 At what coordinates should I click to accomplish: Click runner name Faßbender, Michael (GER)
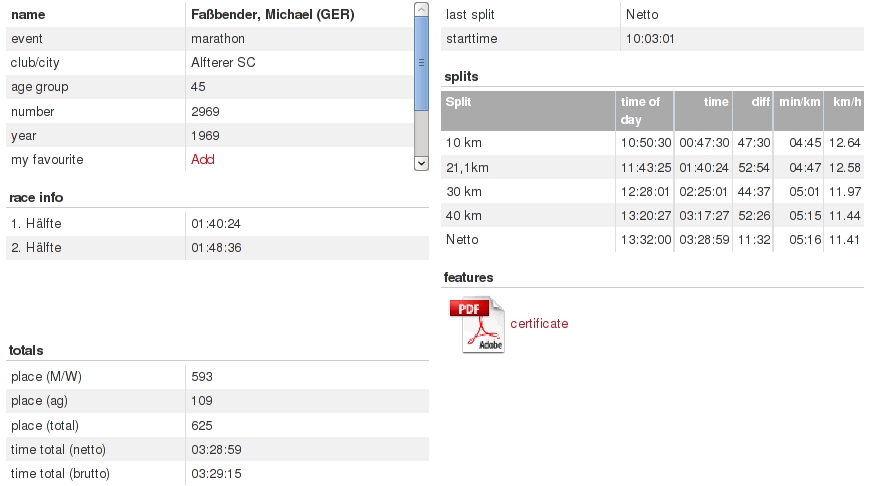point(272,14)
